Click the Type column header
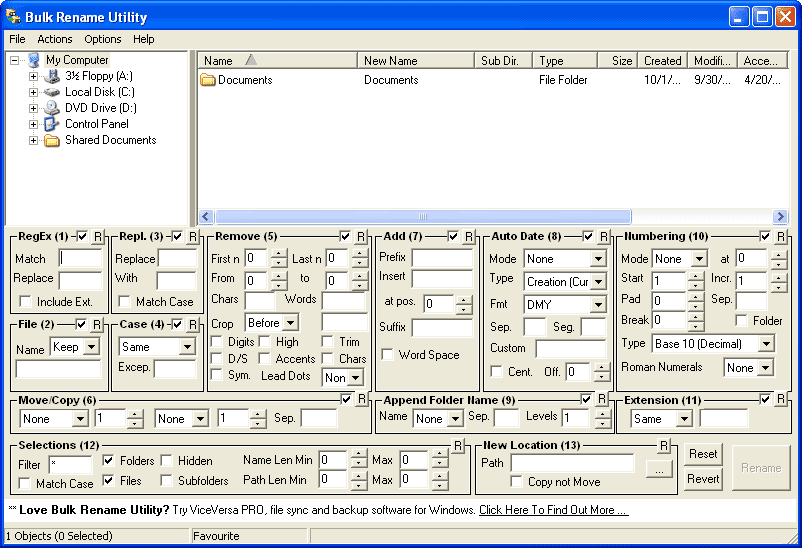 [x=565, y=60]
